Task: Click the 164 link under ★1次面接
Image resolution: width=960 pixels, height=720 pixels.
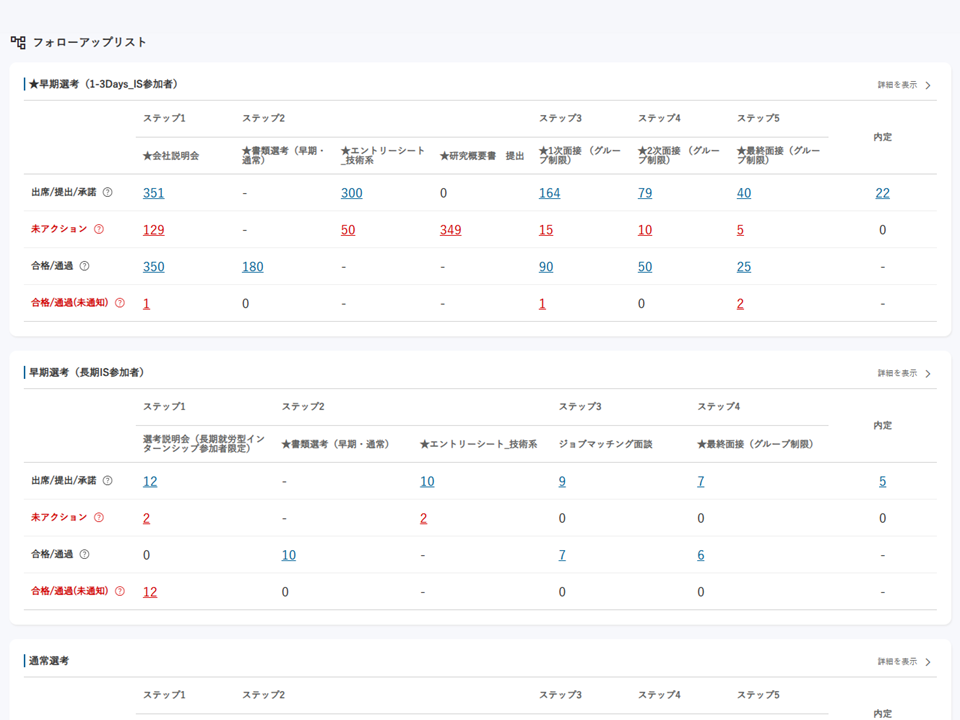Action: click(549, 193)
